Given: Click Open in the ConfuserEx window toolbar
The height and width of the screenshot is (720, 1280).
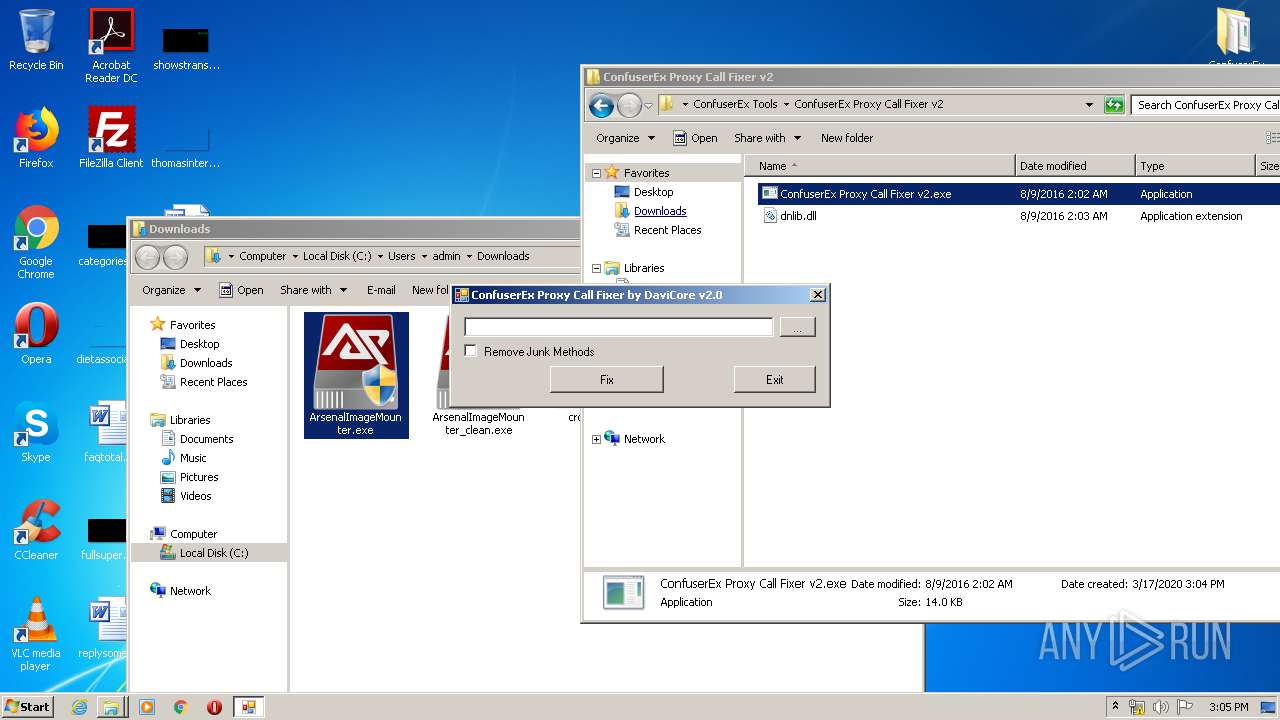Looking at the screenshot, I should (x=695, y=138).
